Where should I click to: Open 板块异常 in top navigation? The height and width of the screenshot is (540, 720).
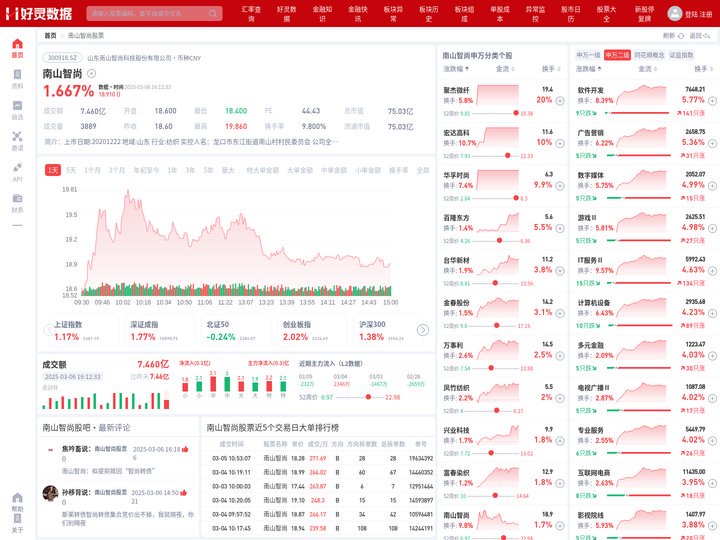[x=393, y=14]
